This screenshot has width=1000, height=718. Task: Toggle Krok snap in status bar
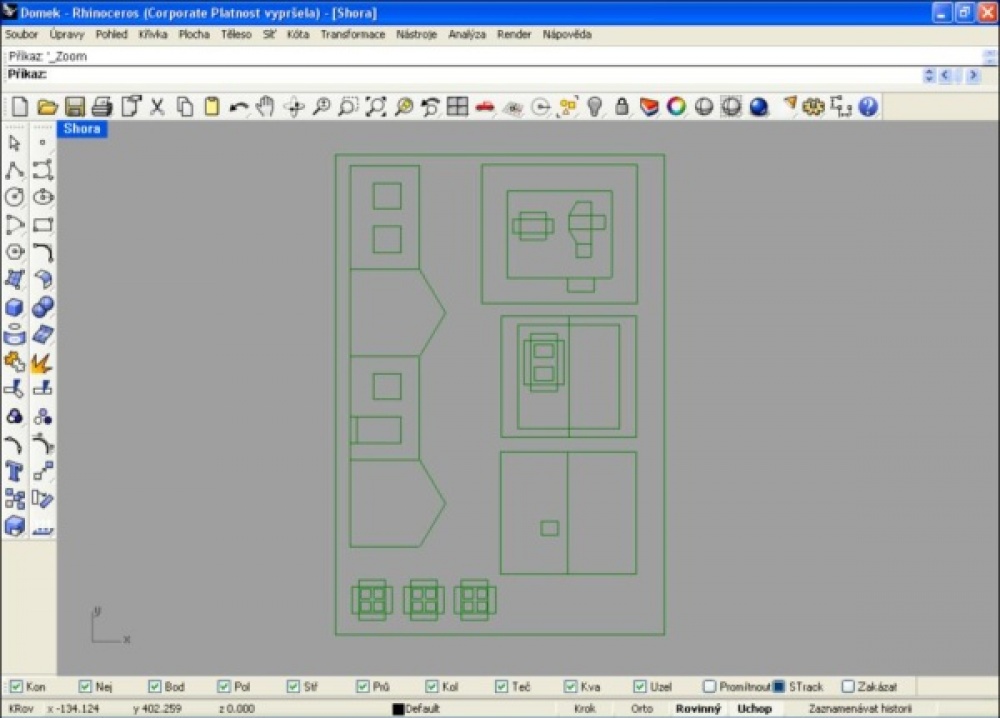pyautogui.click(x=585, y=708)
